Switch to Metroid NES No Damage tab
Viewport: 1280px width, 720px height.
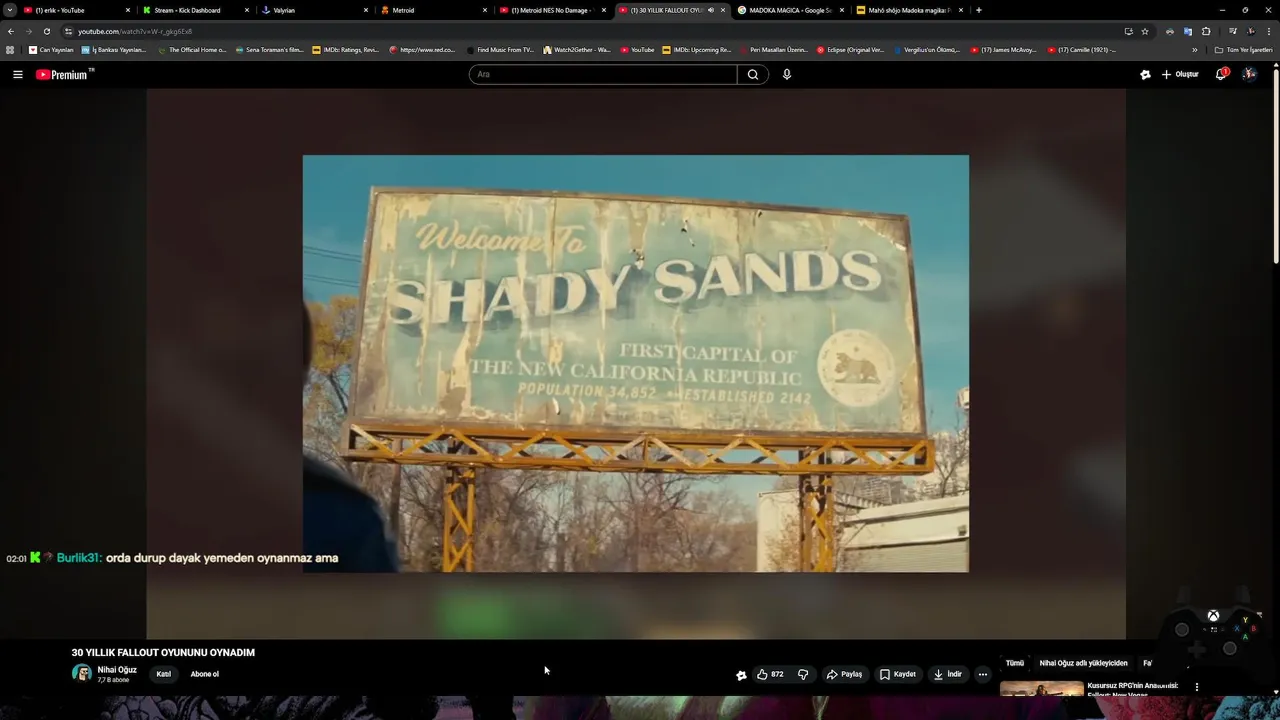coord(551,10)
